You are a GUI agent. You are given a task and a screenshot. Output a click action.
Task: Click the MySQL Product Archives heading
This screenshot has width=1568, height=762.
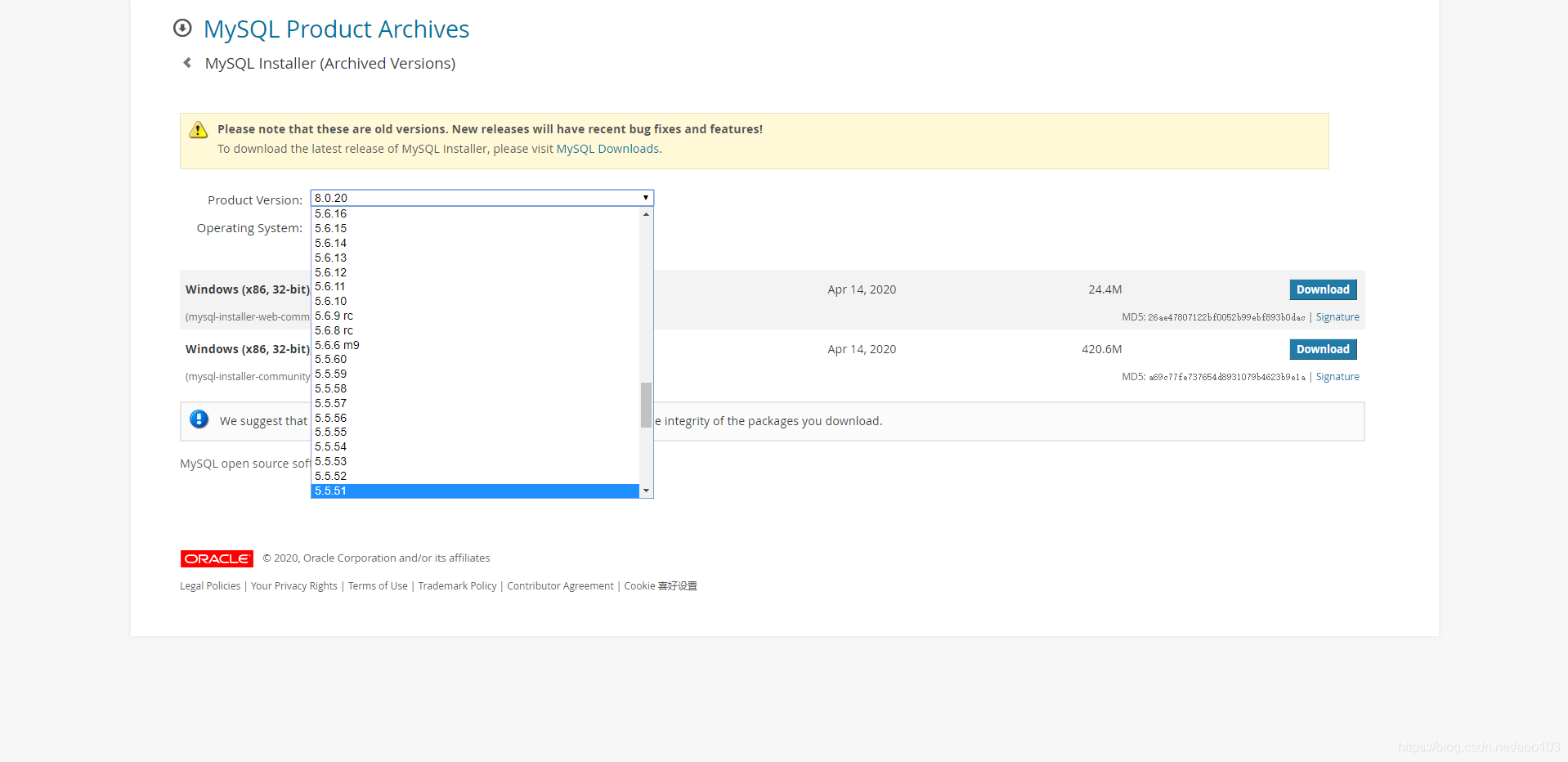[336, 29]
